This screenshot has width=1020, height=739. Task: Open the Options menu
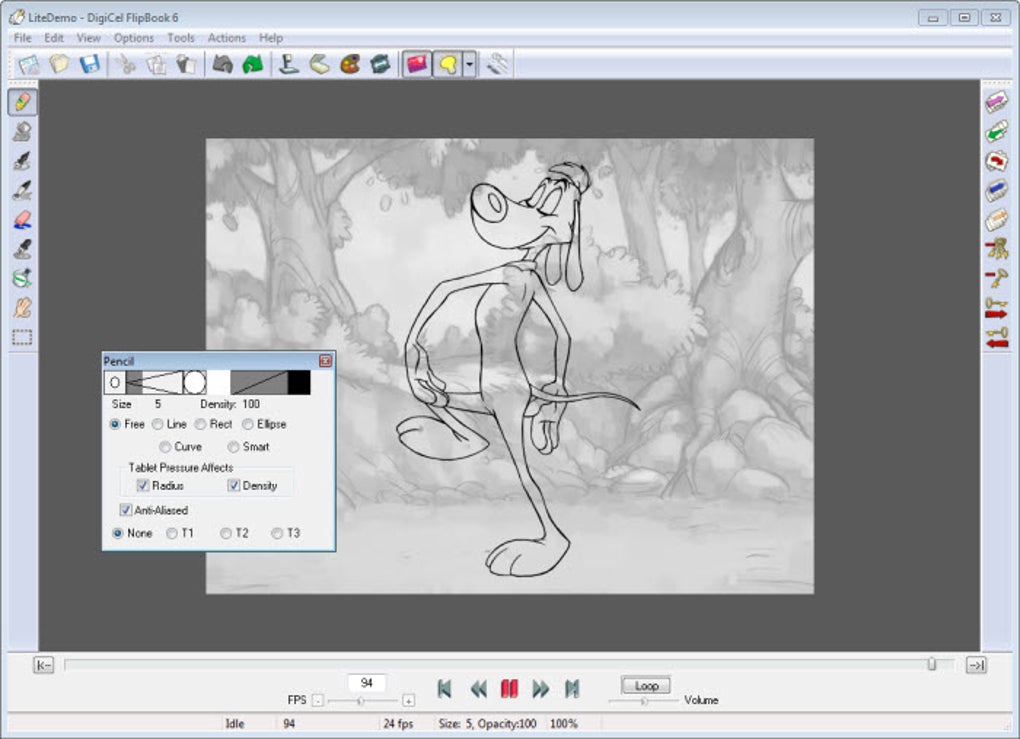pos(133,38)
